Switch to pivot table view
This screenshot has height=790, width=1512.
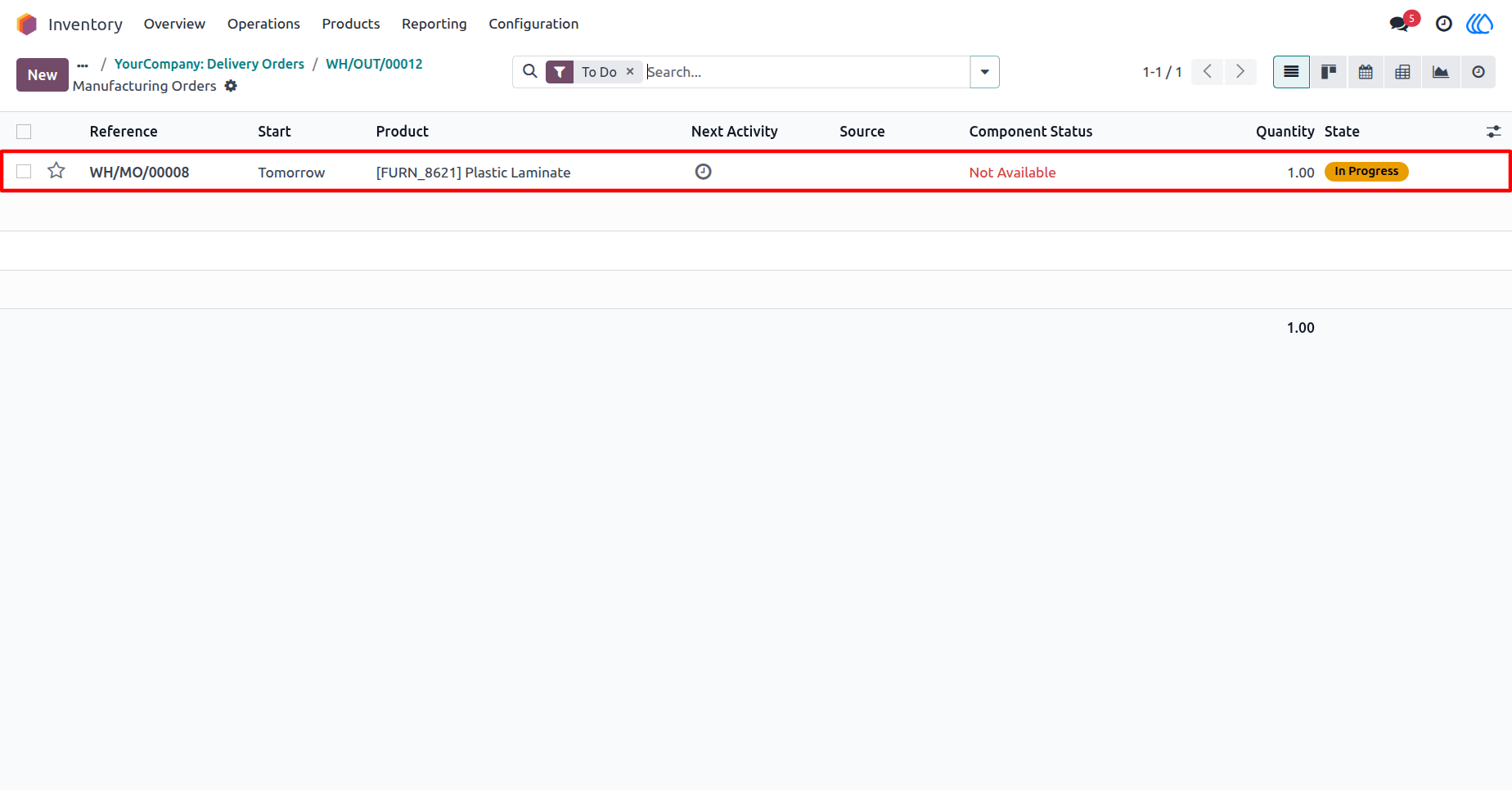pos(1402,72)
